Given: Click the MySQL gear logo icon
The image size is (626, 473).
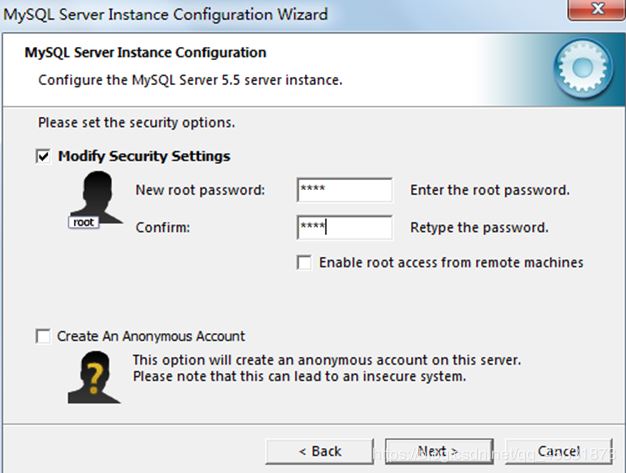Looking at the screenshot, I should [x=583, y=65].
